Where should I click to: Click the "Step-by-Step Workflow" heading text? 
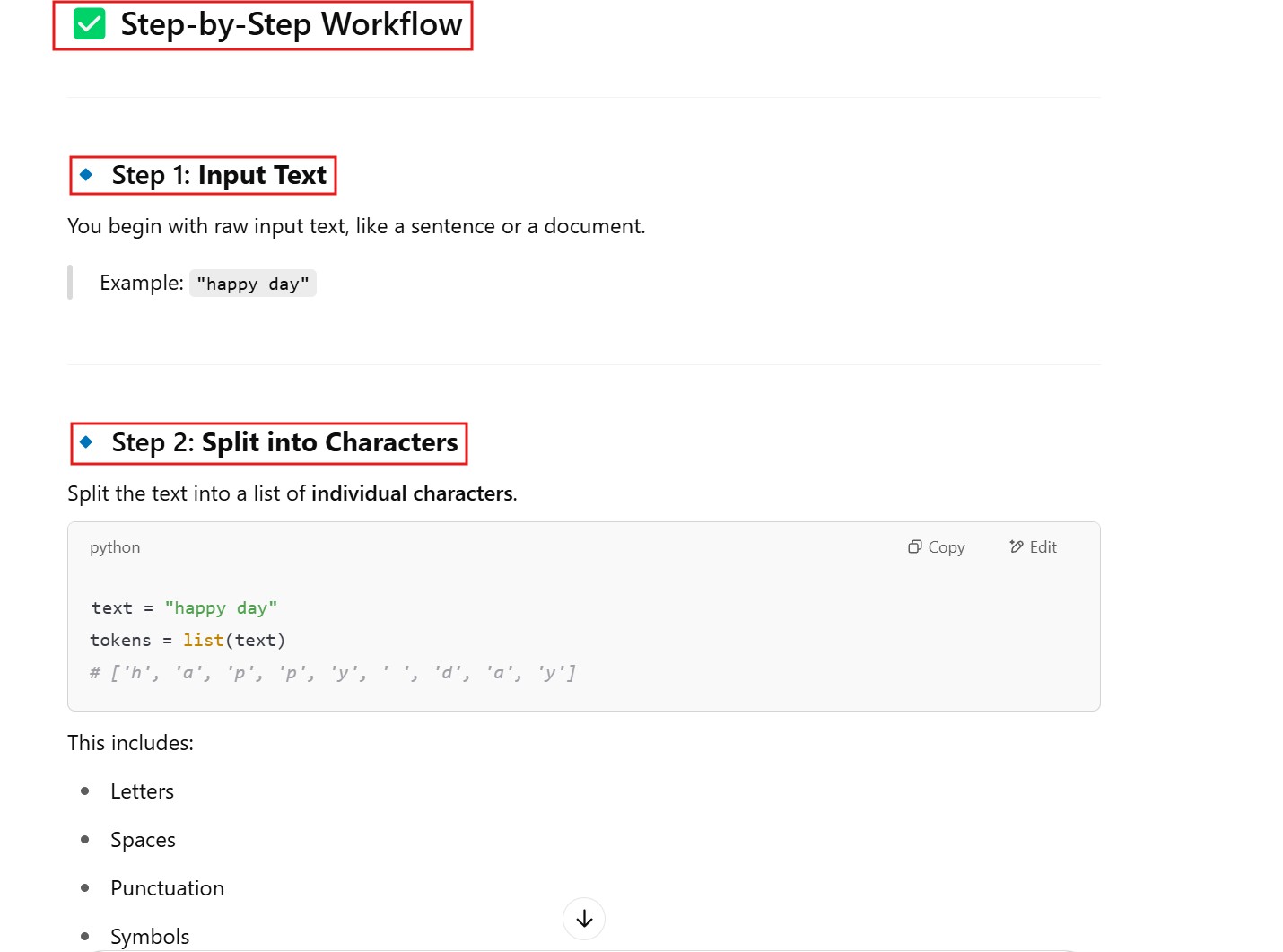click(291, 24)
